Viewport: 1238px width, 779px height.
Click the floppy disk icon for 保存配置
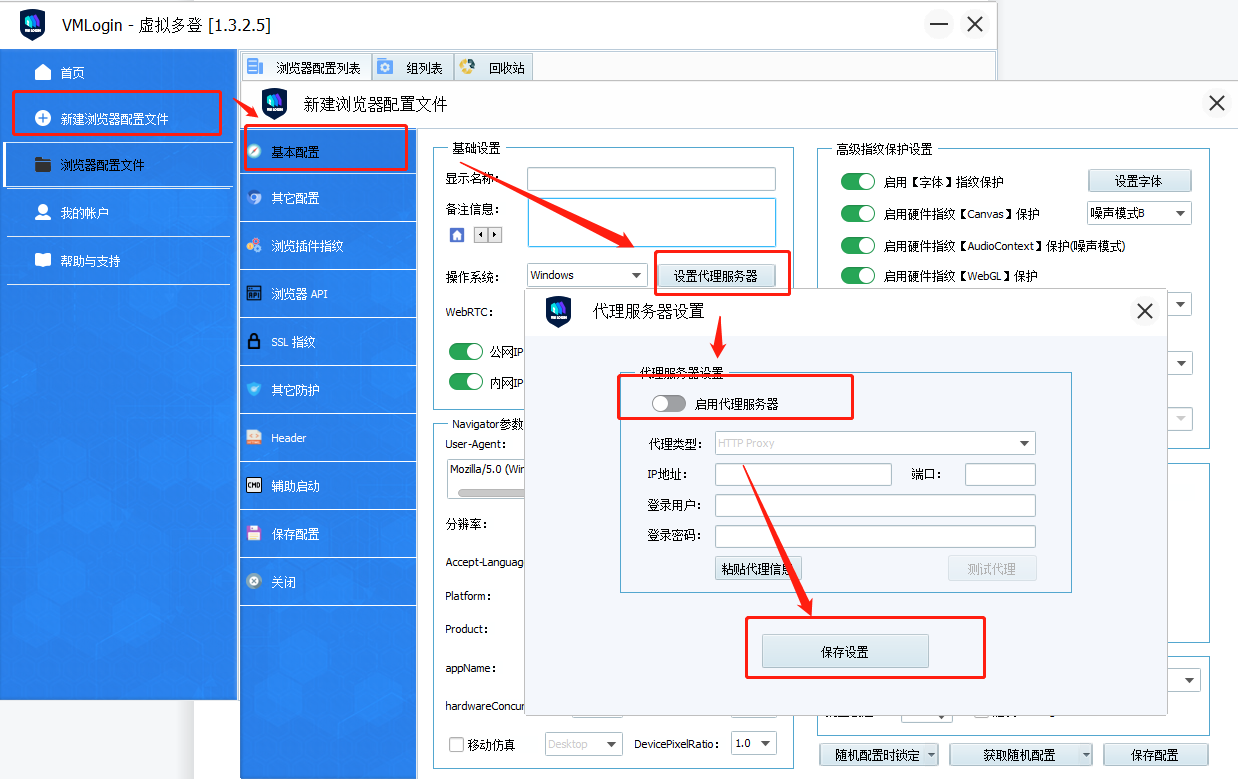coord(254,534)
